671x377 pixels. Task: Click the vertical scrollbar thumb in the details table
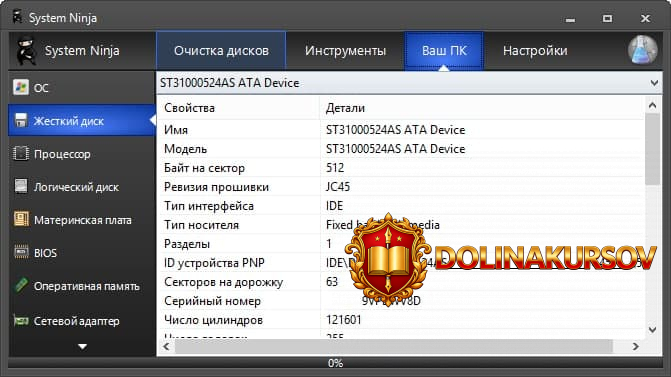point(653,149)
